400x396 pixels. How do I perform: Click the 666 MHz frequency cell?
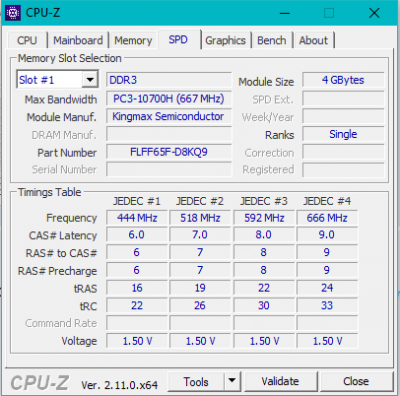[327, 218]
